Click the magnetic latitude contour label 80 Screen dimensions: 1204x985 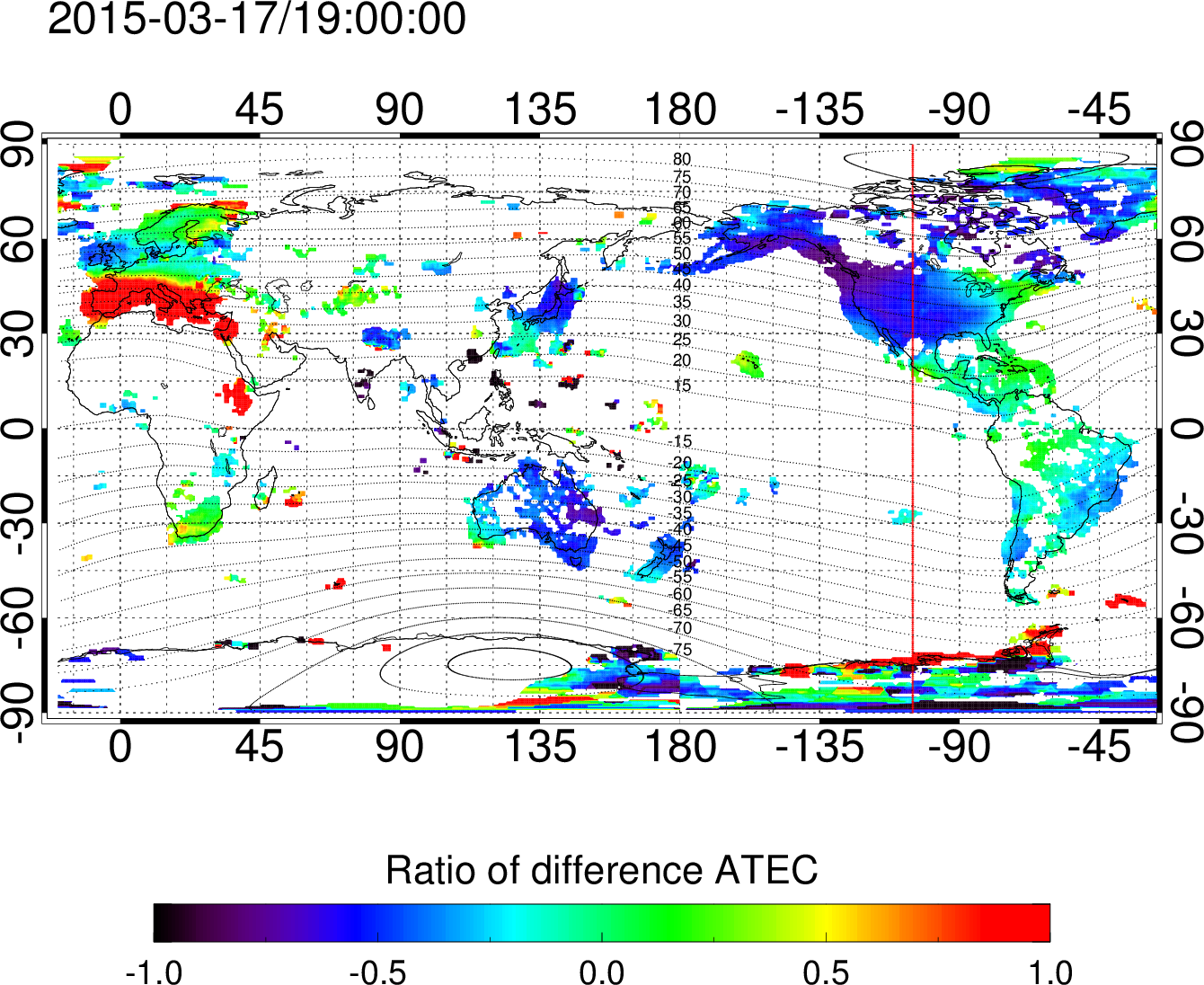682,160
